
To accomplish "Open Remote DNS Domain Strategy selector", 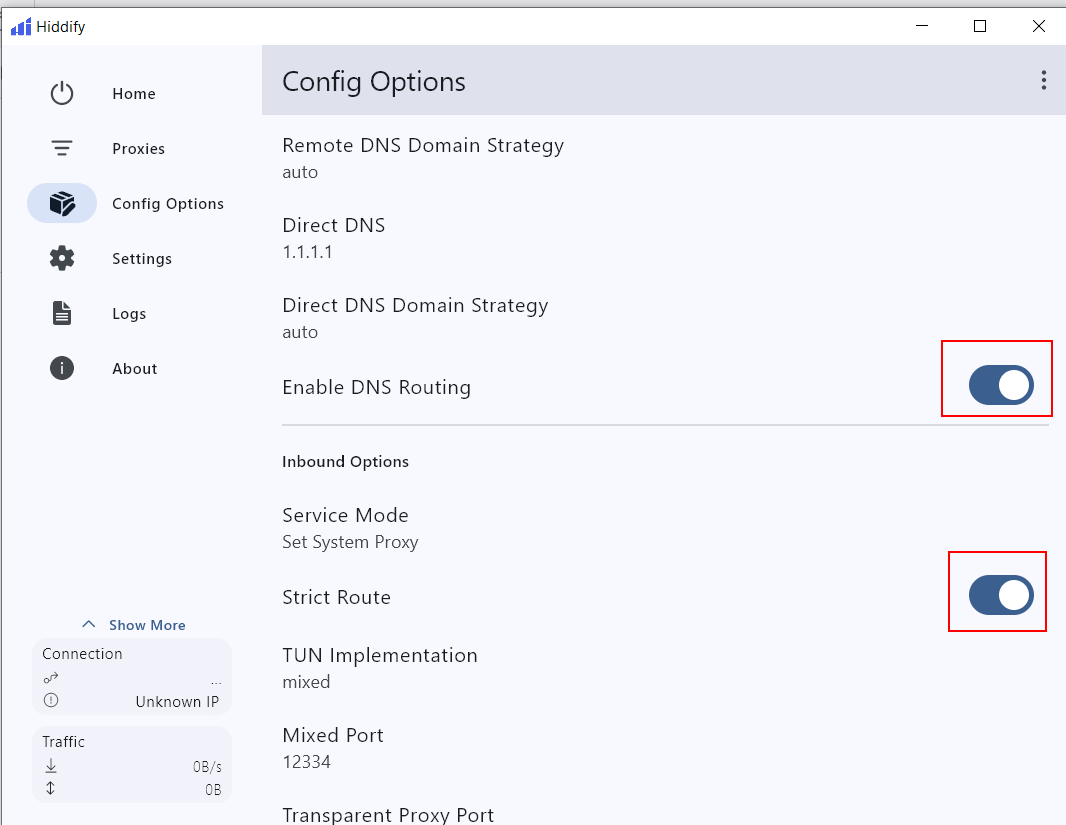I will coord(423,158).
